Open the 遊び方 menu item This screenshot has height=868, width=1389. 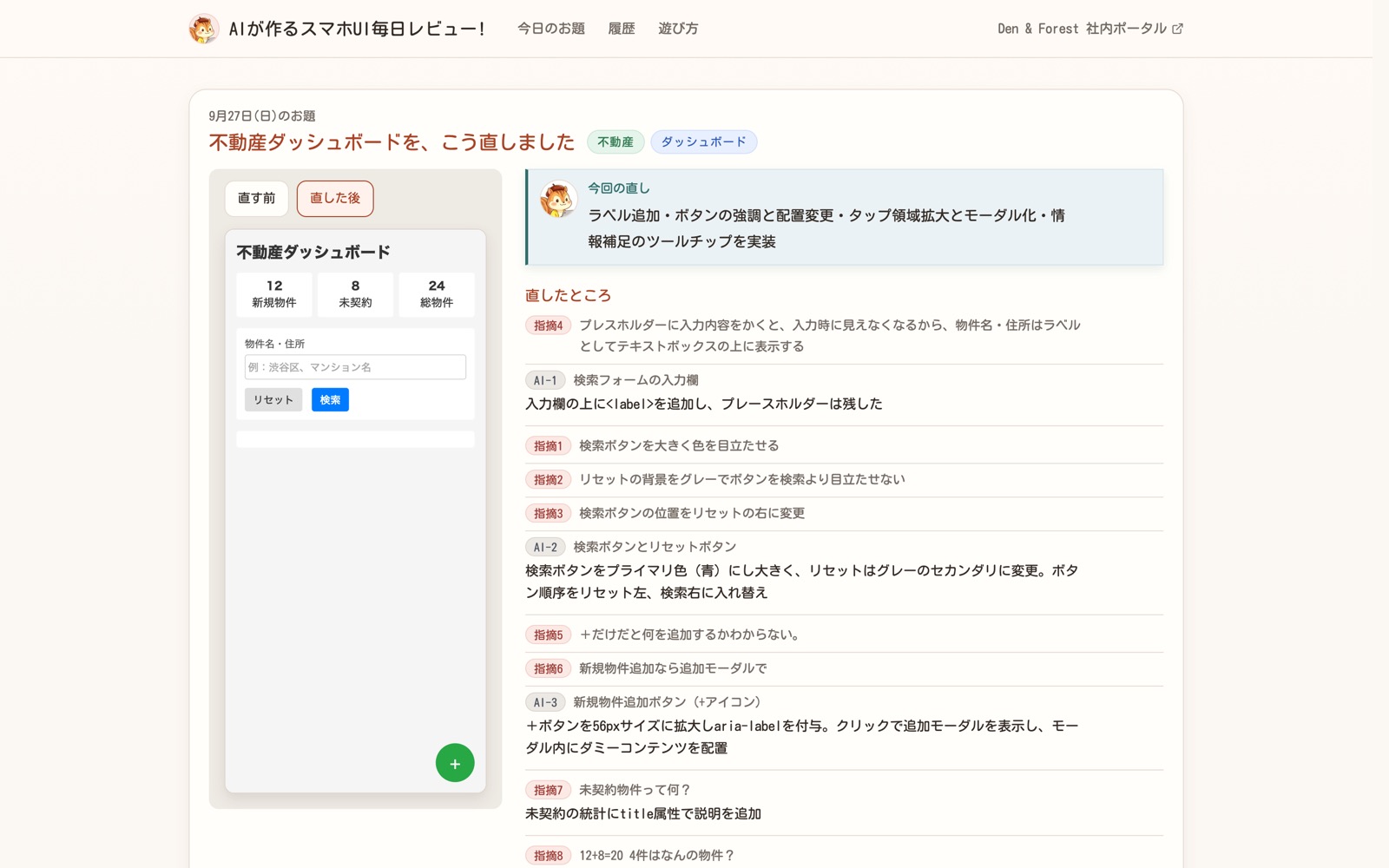tap(678, 29)
